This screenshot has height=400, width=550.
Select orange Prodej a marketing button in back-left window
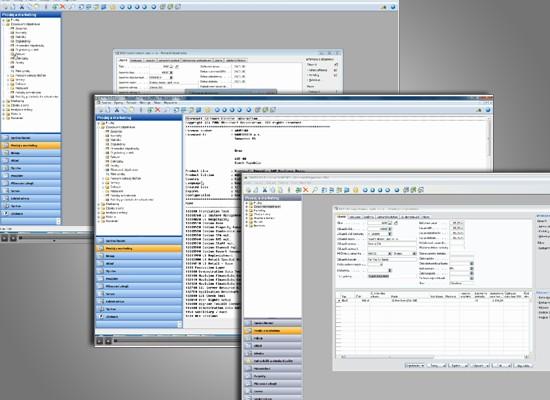31,145
